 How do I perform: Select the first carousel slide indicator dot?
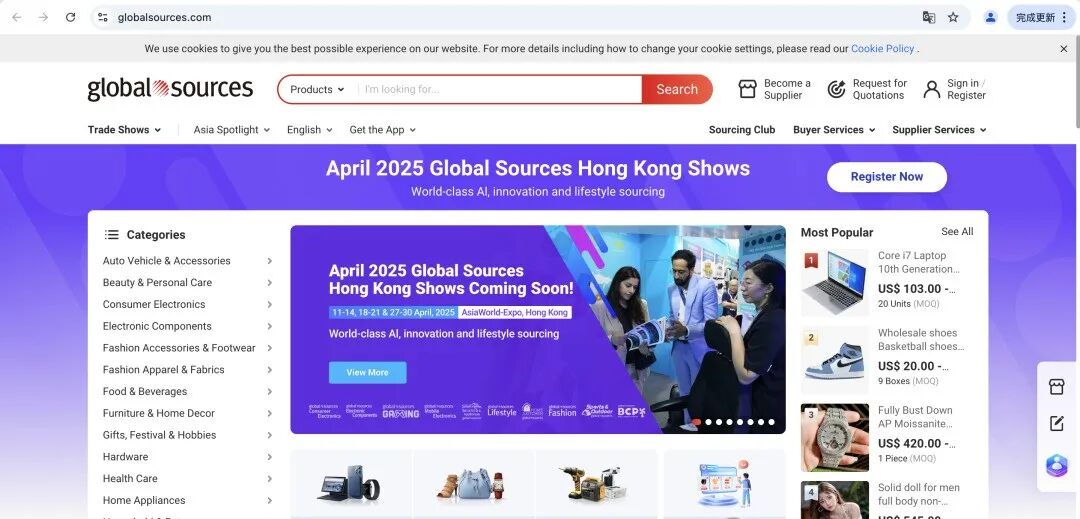click(697, 422)
